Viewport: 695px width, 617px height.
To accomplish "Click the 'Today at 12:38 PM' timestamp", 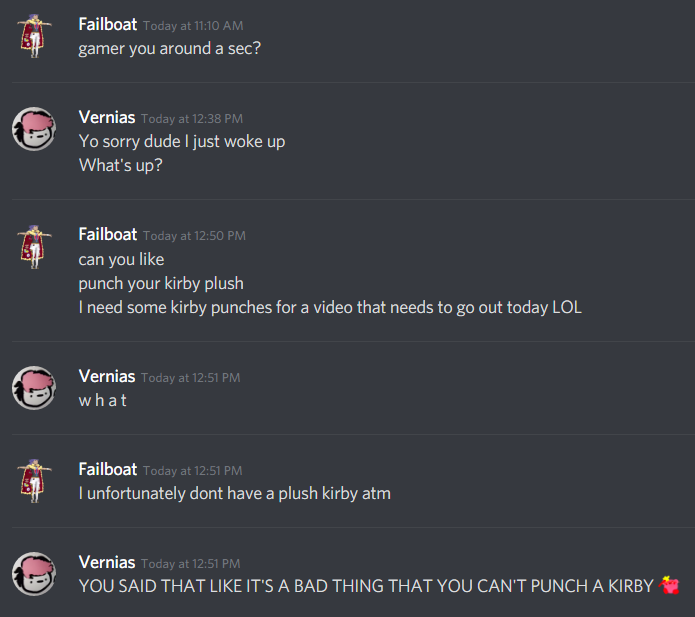I will pos(192,119).
